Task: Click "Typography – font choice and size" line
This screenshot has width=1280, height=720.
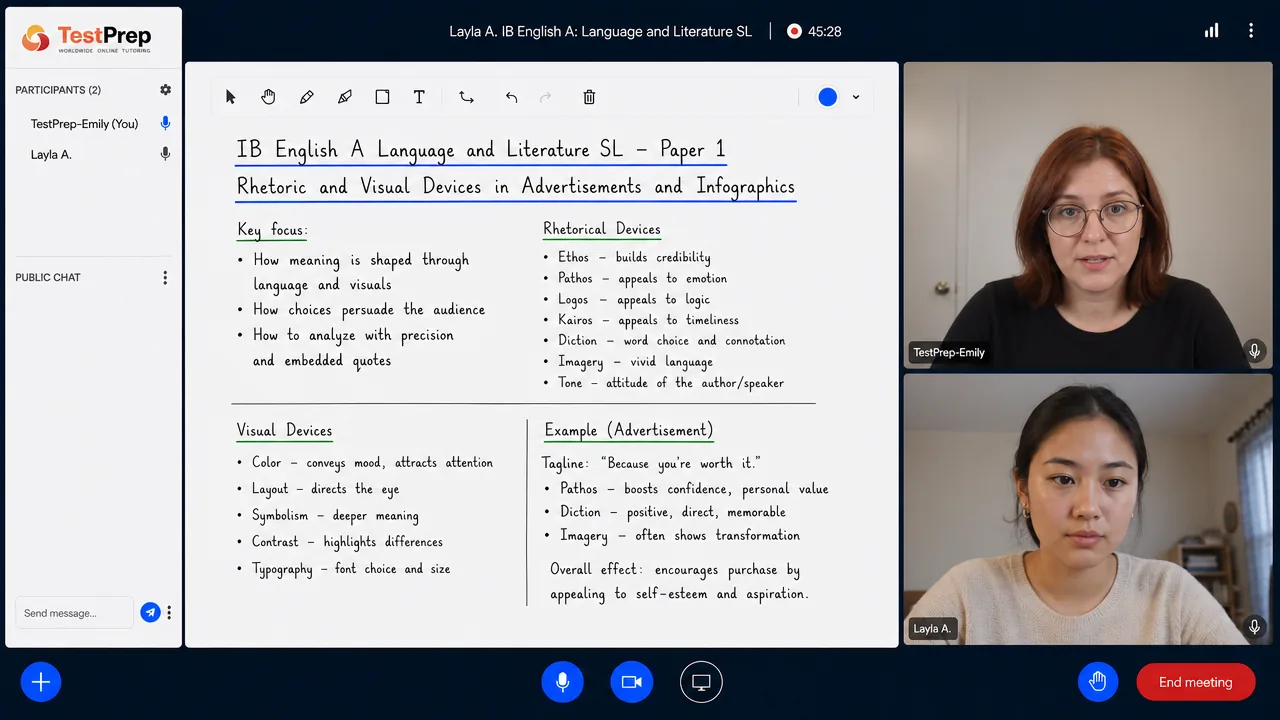Action: (351, 569)
